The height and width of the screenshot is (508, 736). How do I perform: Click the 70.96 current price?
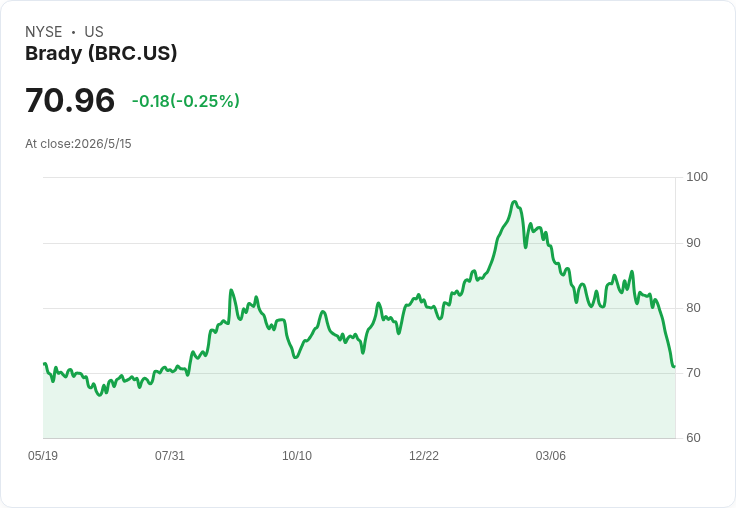point(70,100)
